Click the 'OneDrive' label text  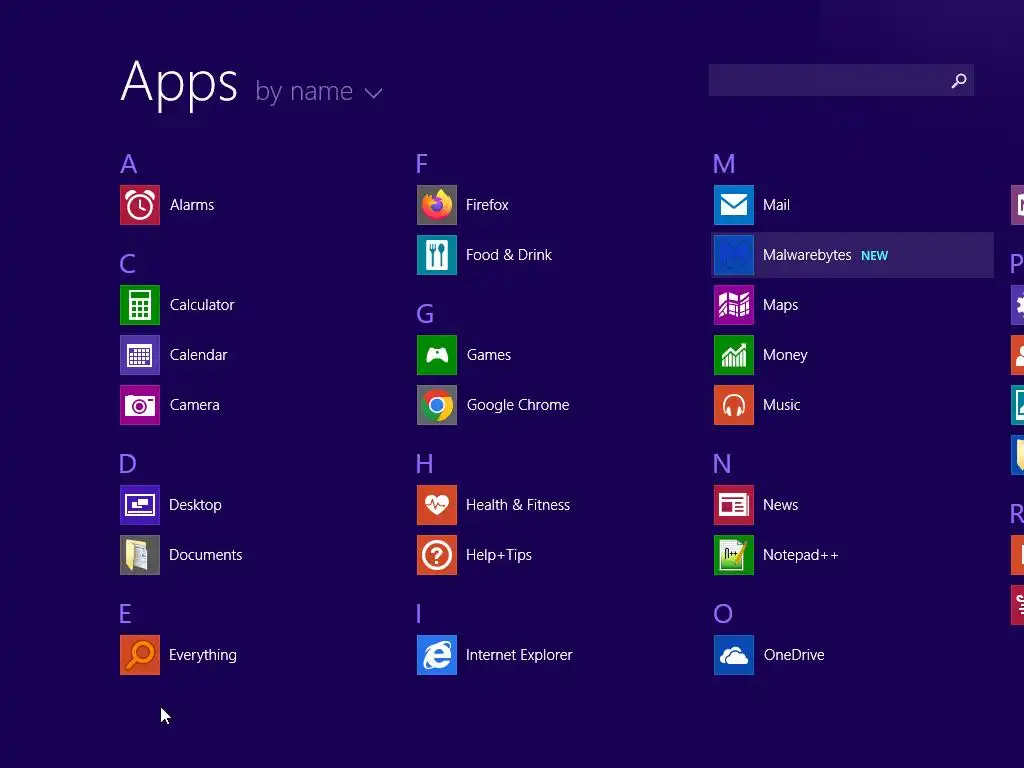(x=794, y=655)
